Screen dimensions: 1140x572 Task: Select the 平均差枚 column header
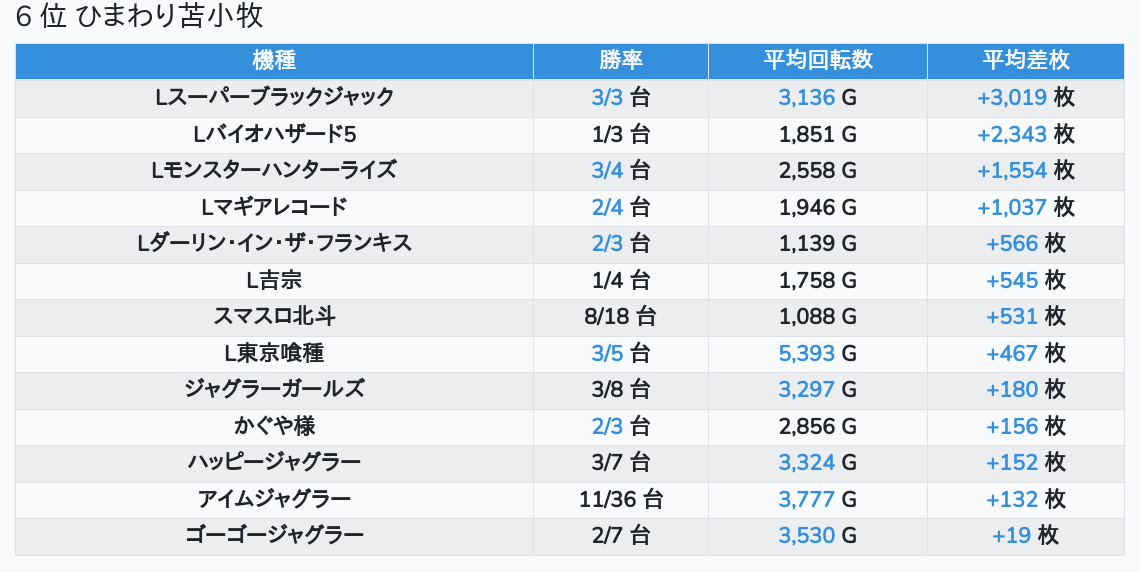point(1025,60)
